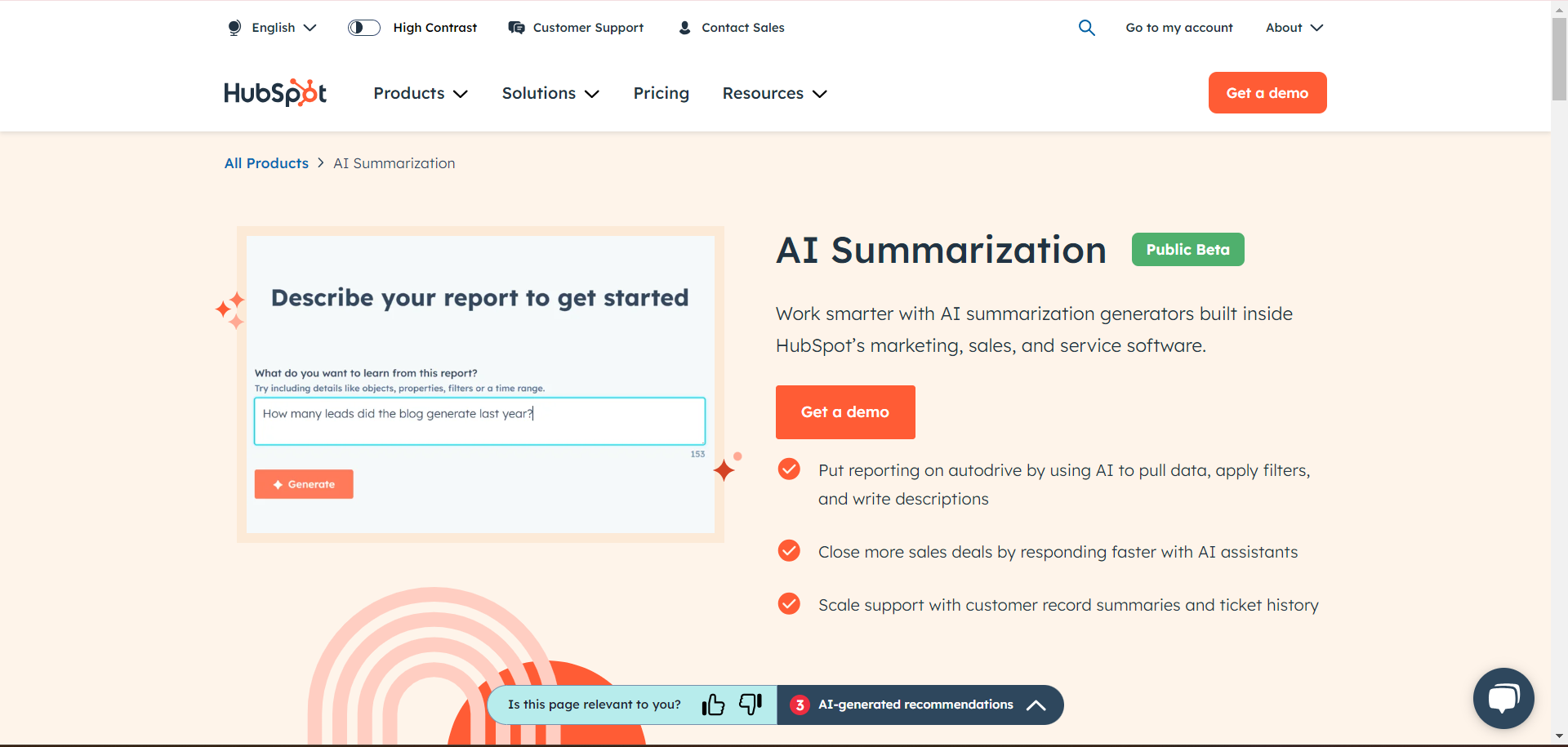Click the header Get a demo button
This screenshot has width=1568, height=747.
(1267, 93)
